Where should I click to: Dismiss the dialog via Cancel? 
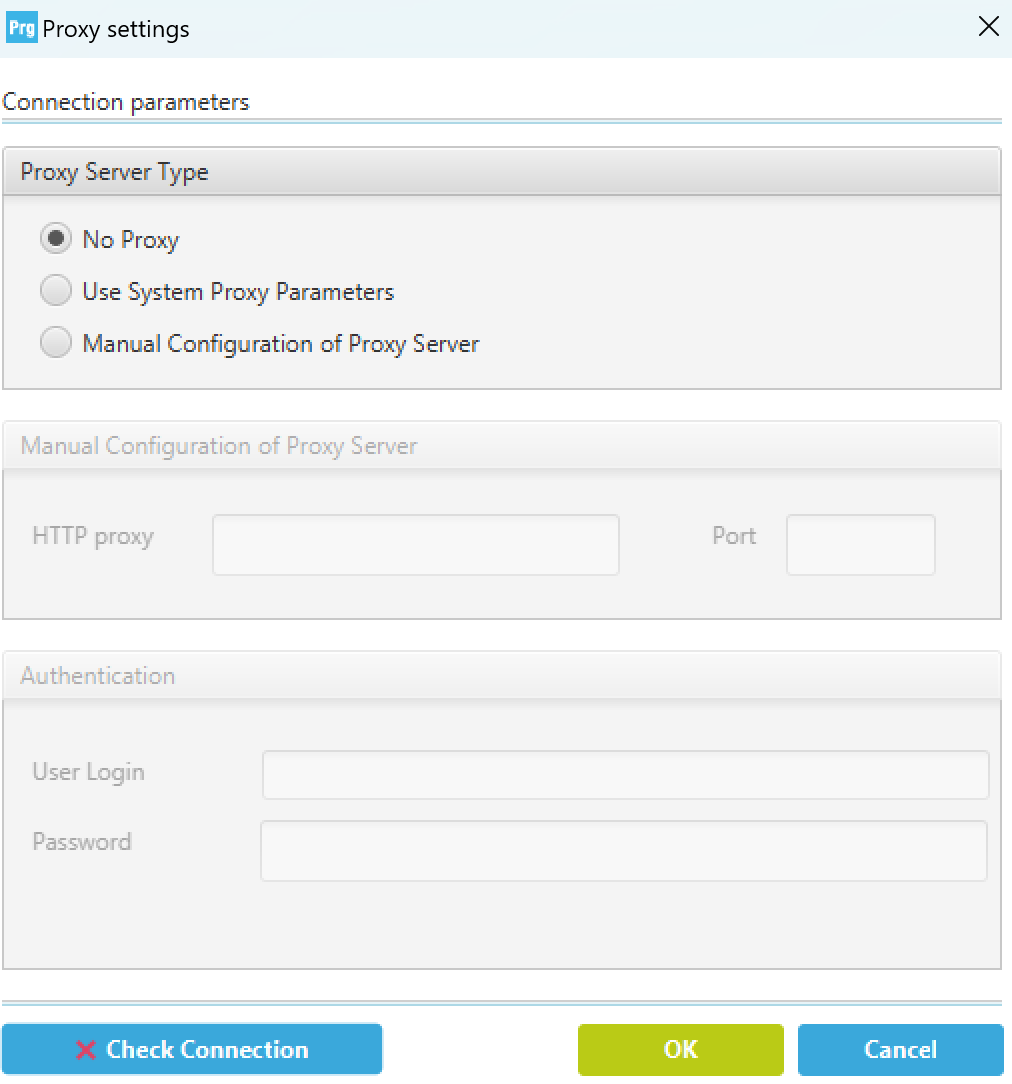[899, 1049]
